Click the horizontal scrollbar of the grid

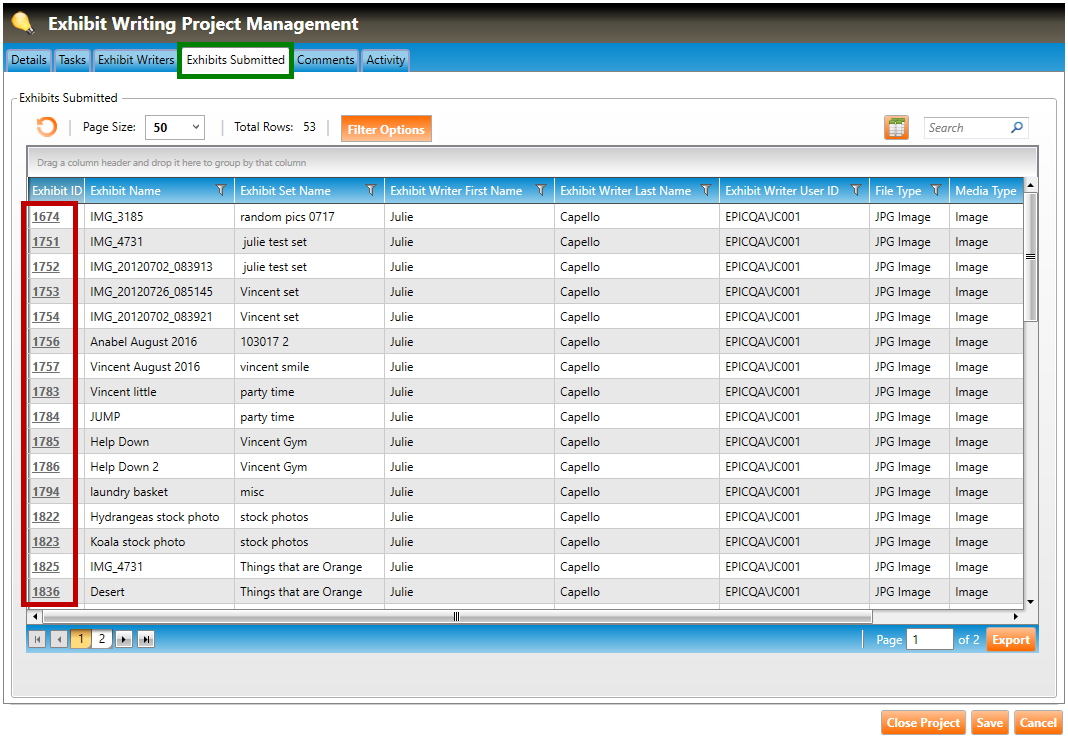pos(455,617)
